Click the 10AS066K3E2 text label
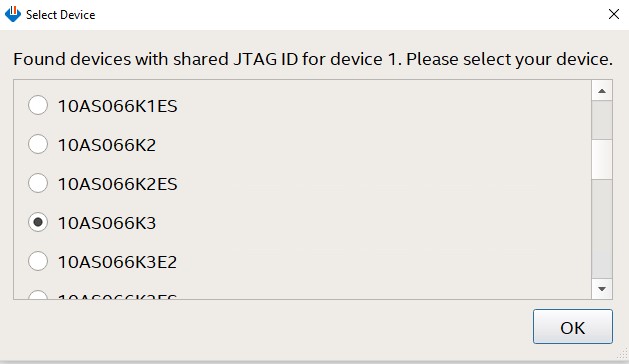Viewport: 629px width, 364px height. pos(118,262)
